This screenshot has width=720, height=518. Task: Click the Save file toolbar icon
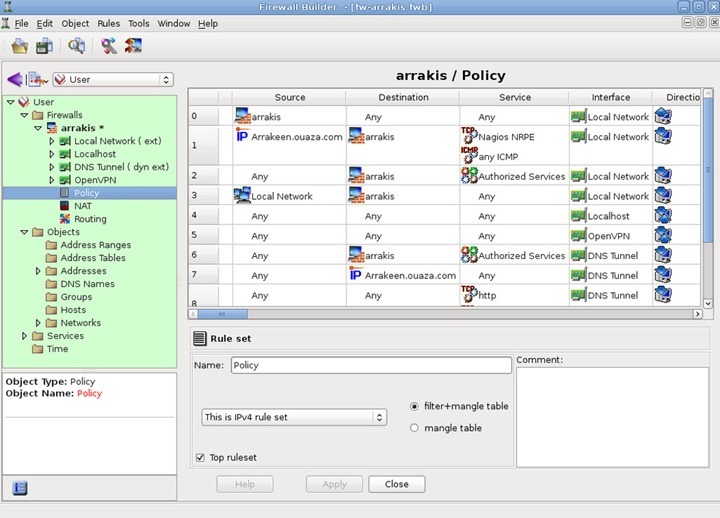tap(45, 46)
